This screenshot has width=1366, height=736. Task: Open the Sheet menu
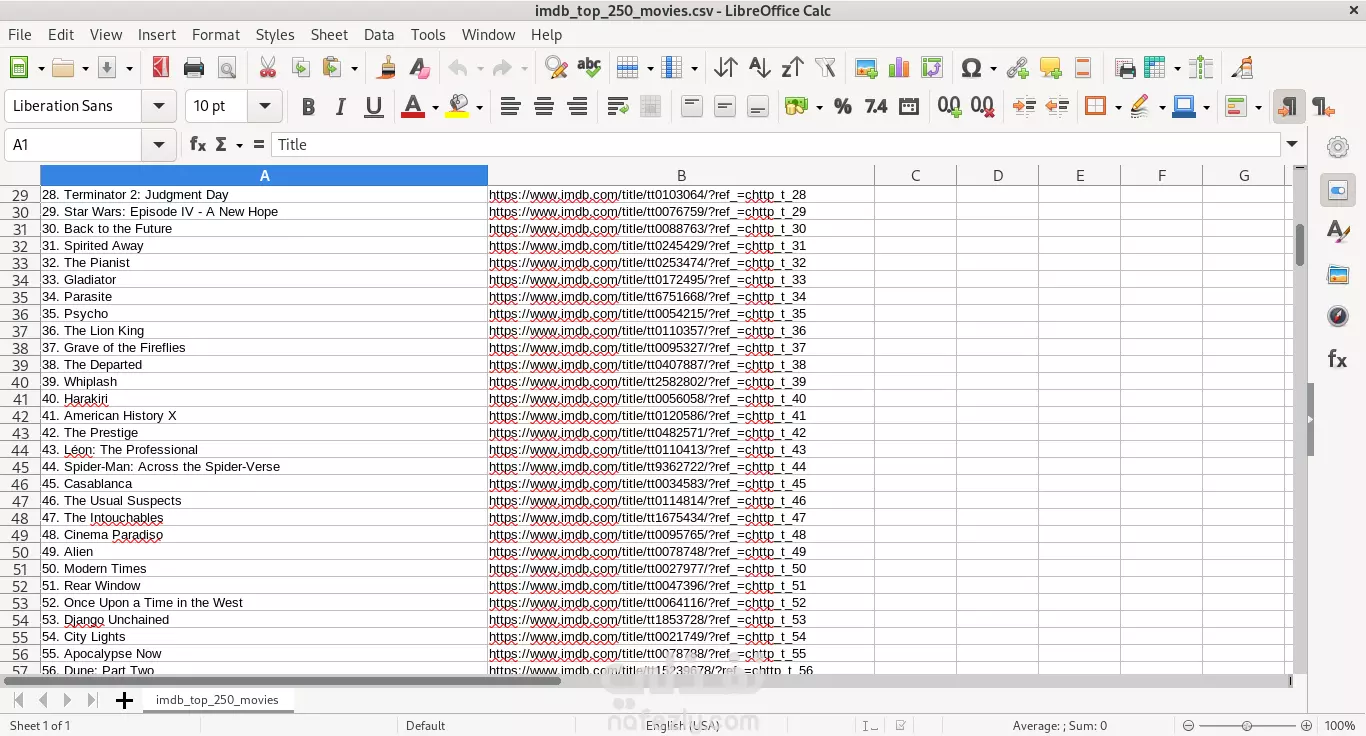[x=329, y=34]
